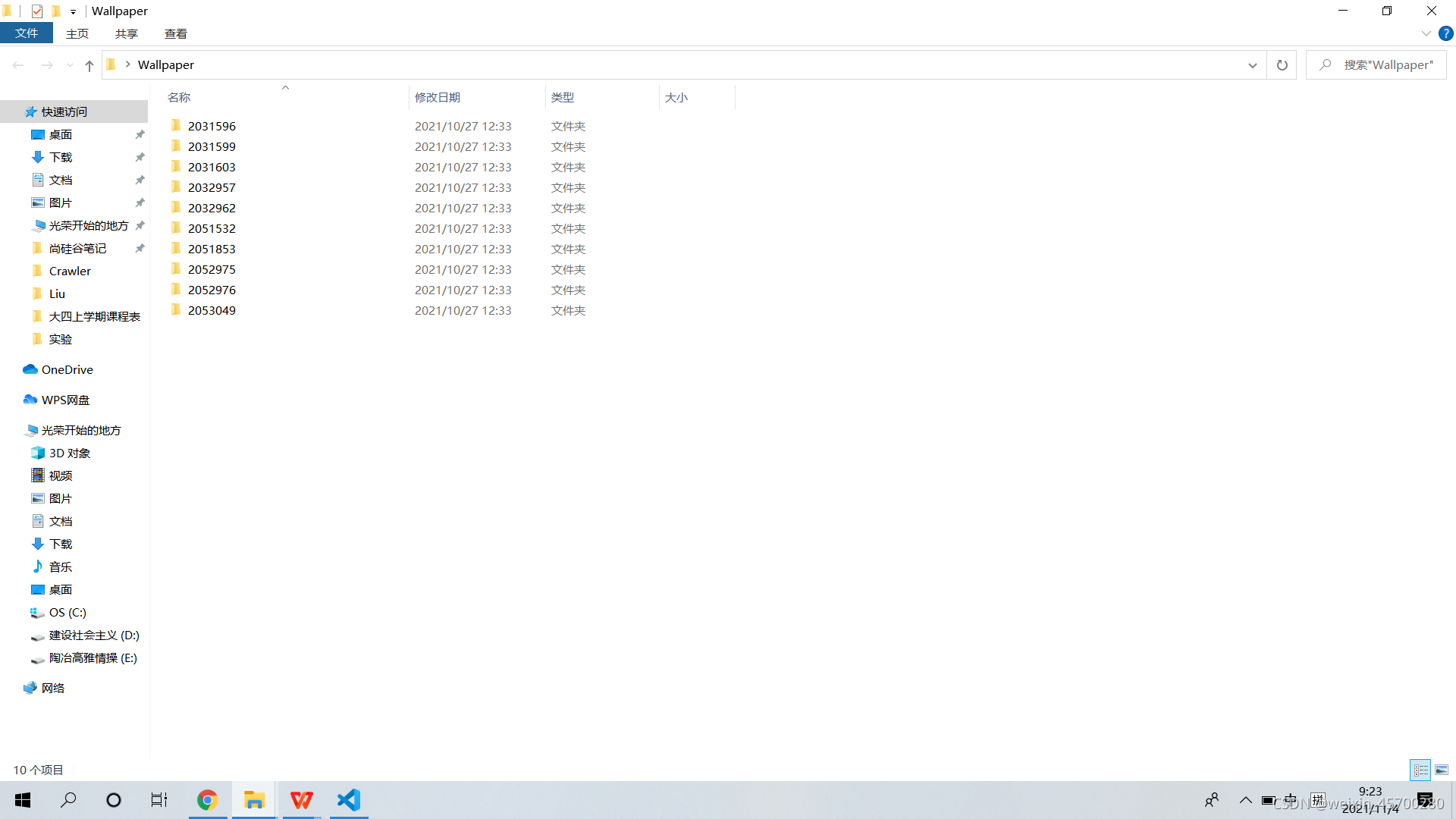Select folder 2051853
The height and width of the screenshot is (819, 1456).
(x=212, y=249)
